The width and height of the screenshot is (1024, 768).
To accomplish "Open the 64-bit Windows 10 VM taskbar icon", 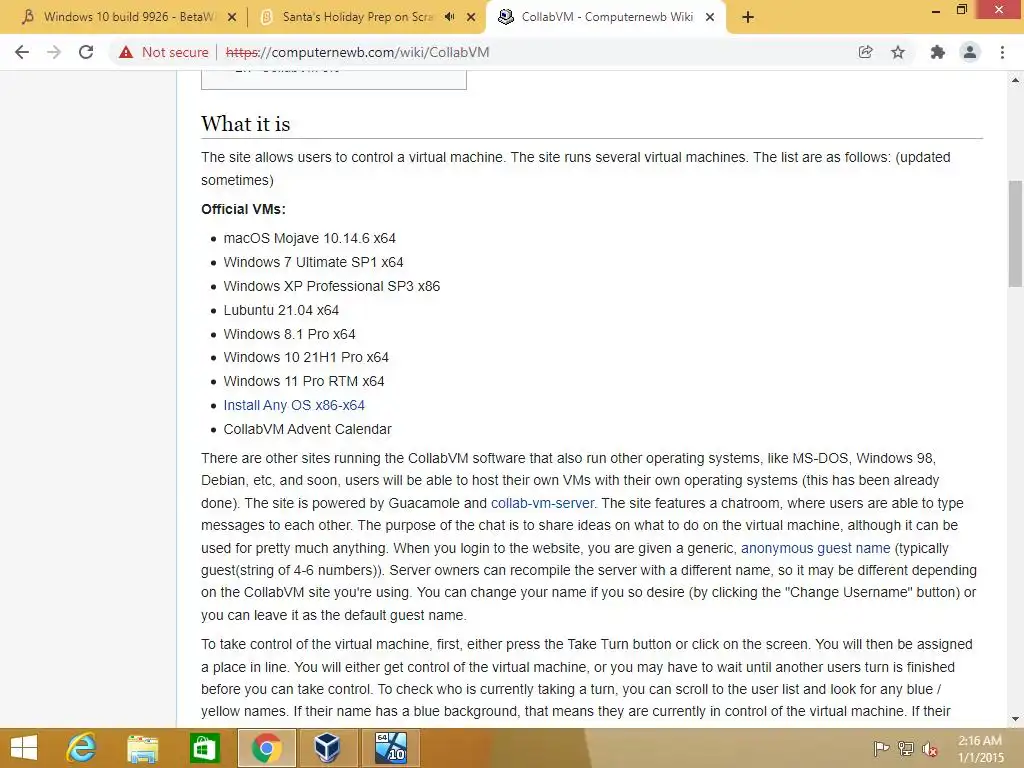I will coord(390,748).
